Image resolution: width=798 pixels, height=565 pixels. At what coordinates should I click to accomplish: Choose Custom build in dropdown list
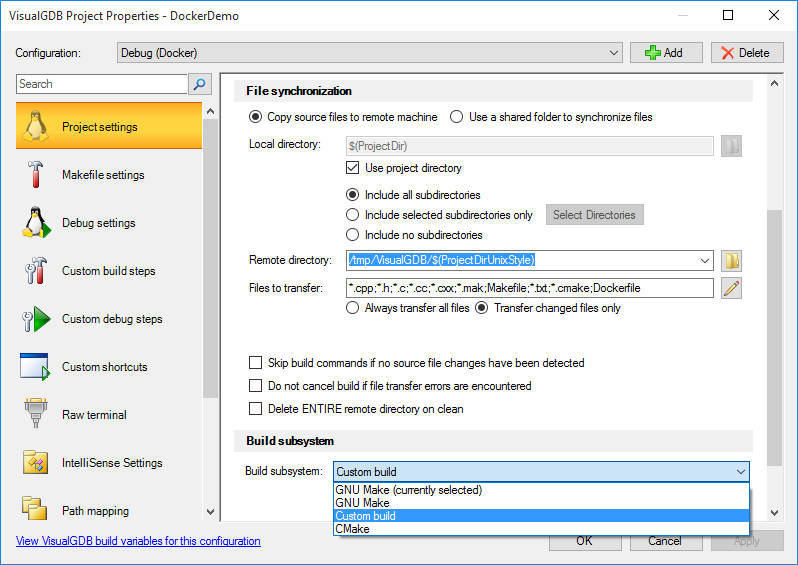tap(542, 516)
